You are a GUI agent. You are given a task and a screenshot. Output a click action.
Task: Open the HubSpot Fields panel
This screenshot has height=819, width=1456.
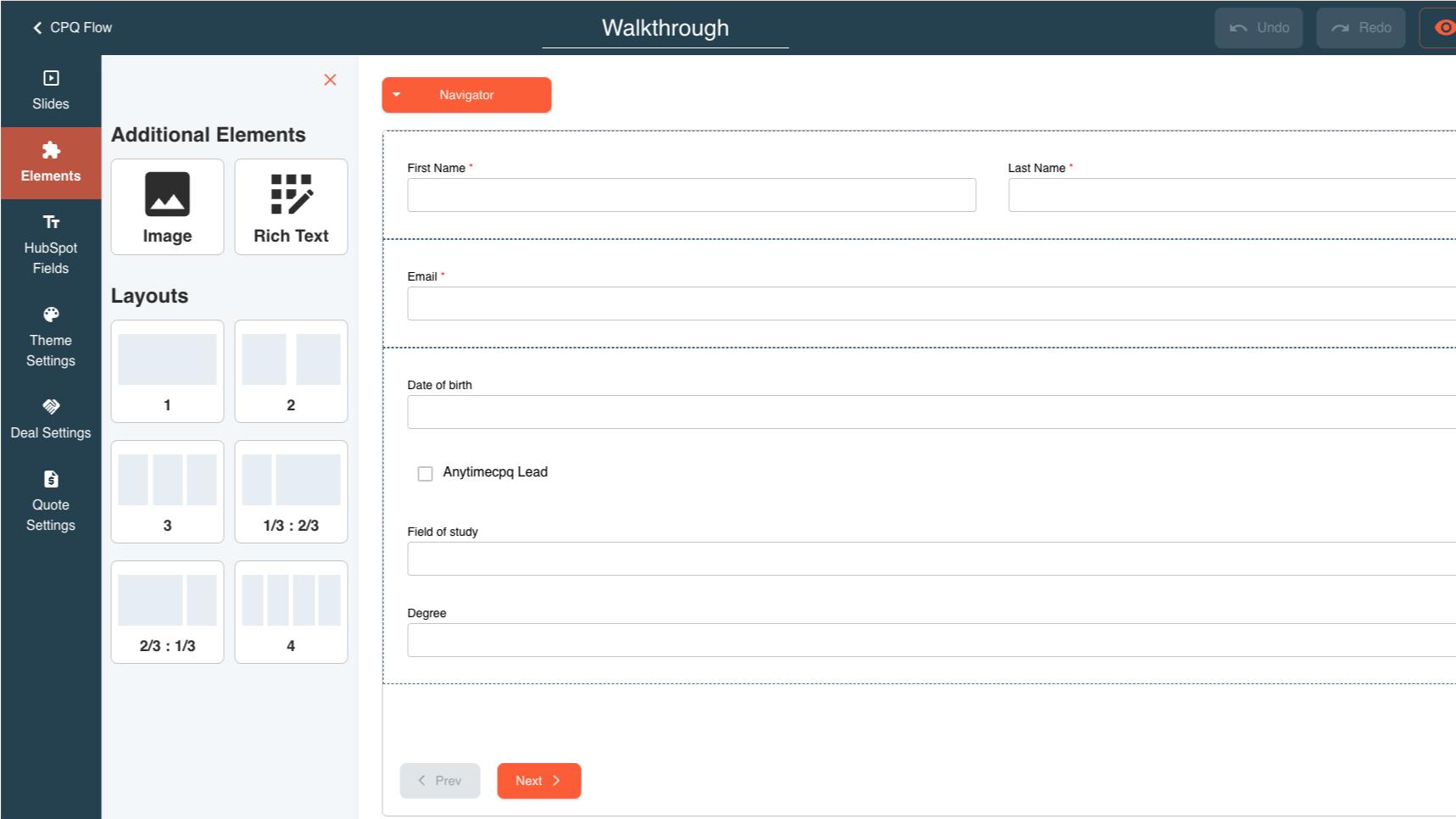tap(51, 245)
